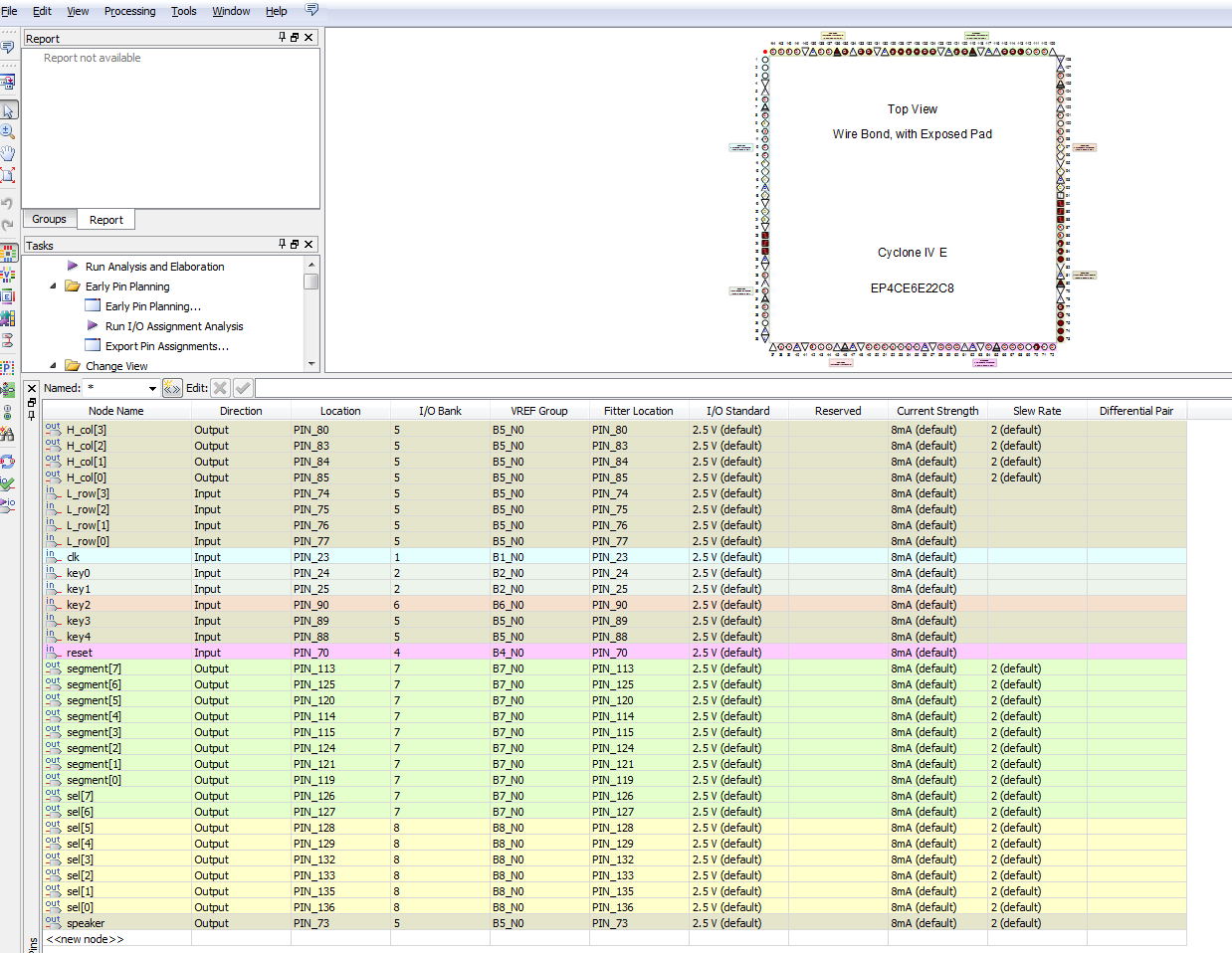The height and width of the screenshot is (953, 1232).
Task: Run I/O Assignment Analysis task
Action: tap(173, 326)
